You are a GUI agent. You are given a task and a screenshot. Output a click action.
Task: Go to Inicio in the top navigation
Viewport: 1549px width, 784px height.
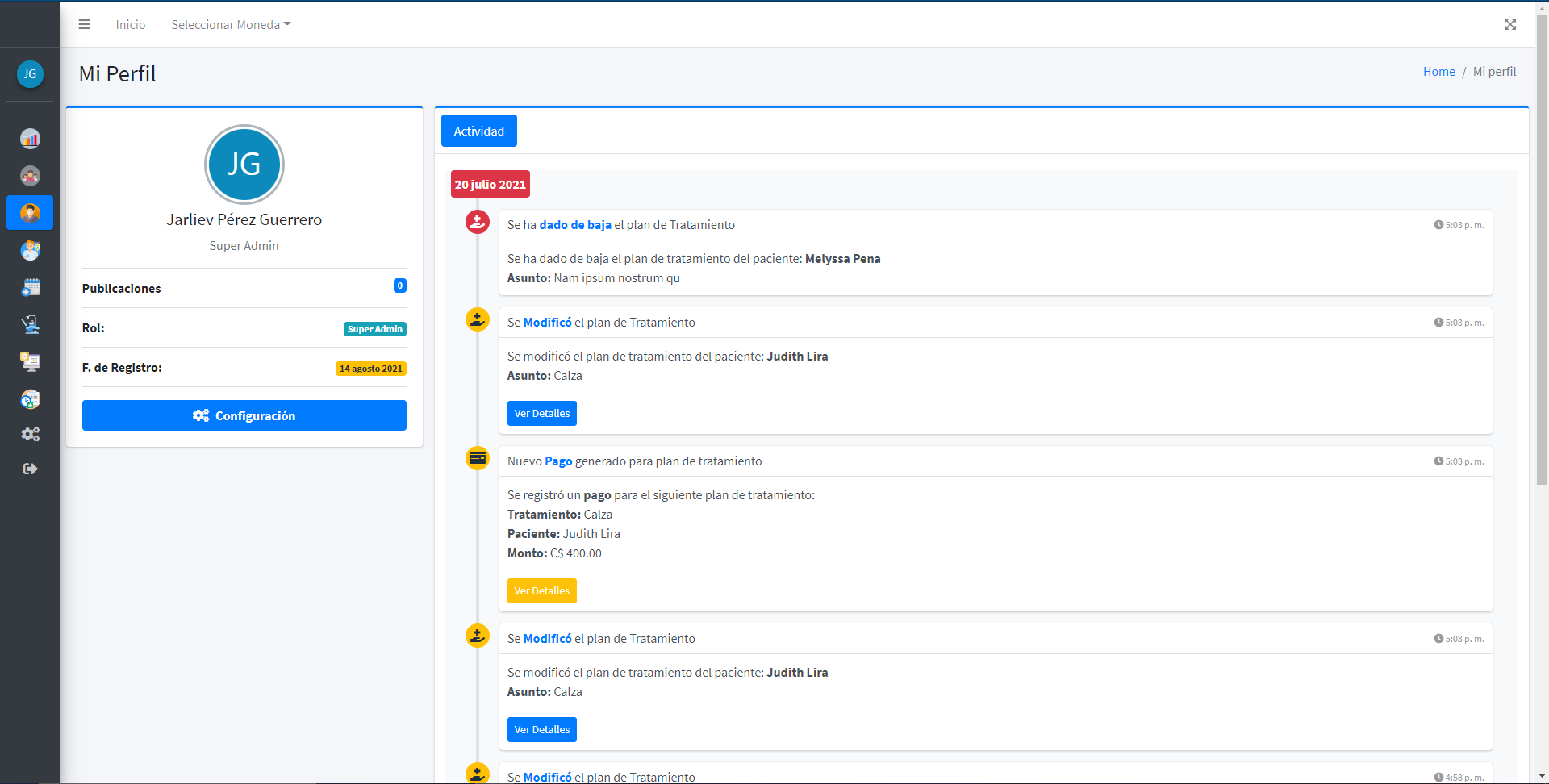130,25
